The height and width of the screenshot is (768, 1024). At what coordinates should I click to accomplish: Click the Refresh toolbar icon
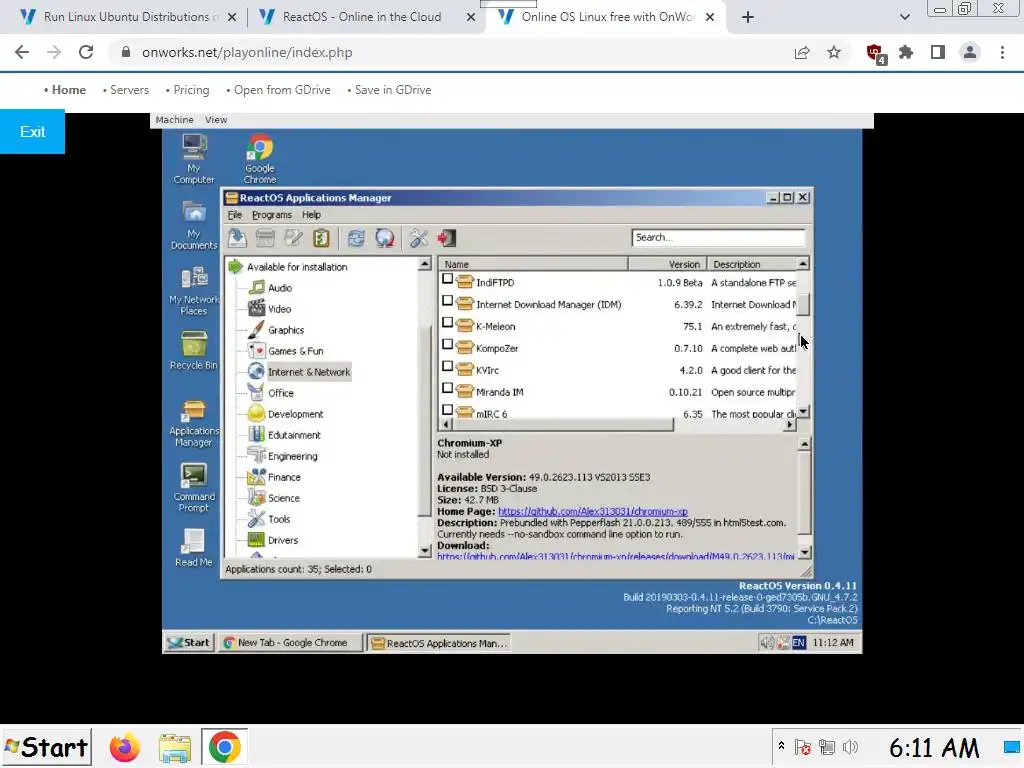pyautogui.click(x=356, y=238)
